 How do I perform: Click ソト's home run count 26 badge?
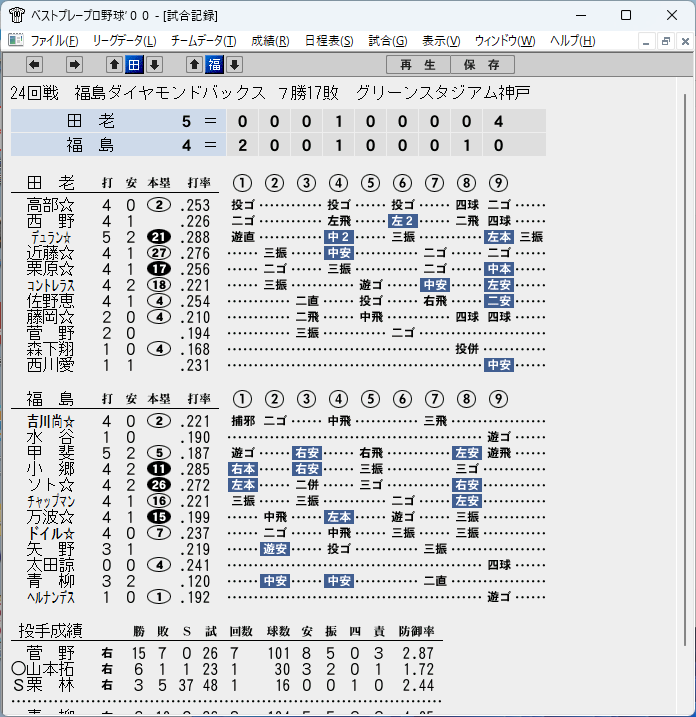[159, 485]
